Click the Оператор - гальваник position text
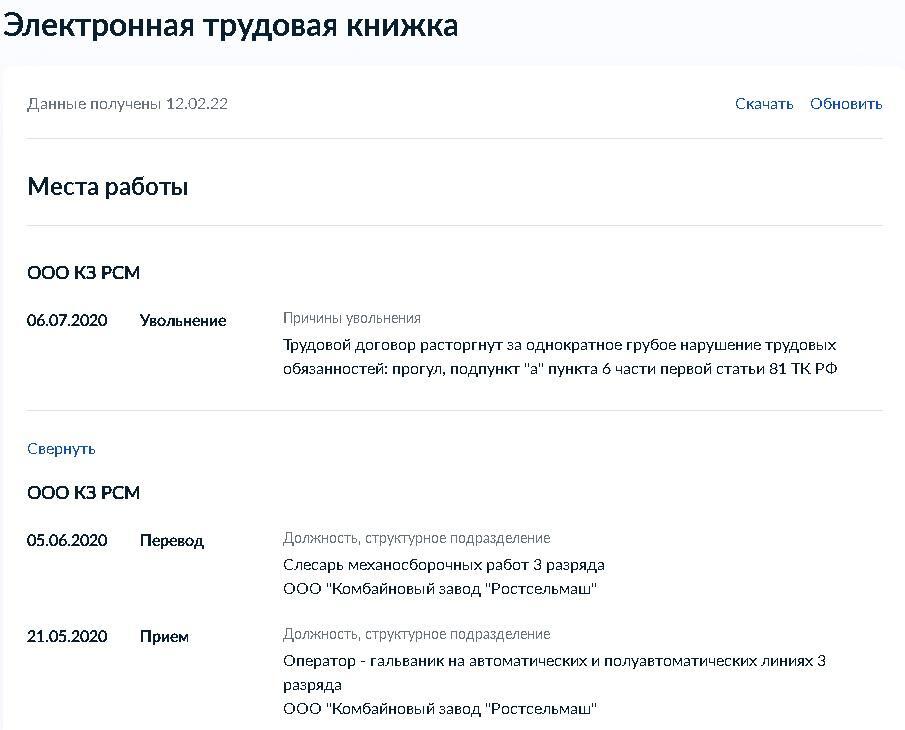 pos(554,673)
